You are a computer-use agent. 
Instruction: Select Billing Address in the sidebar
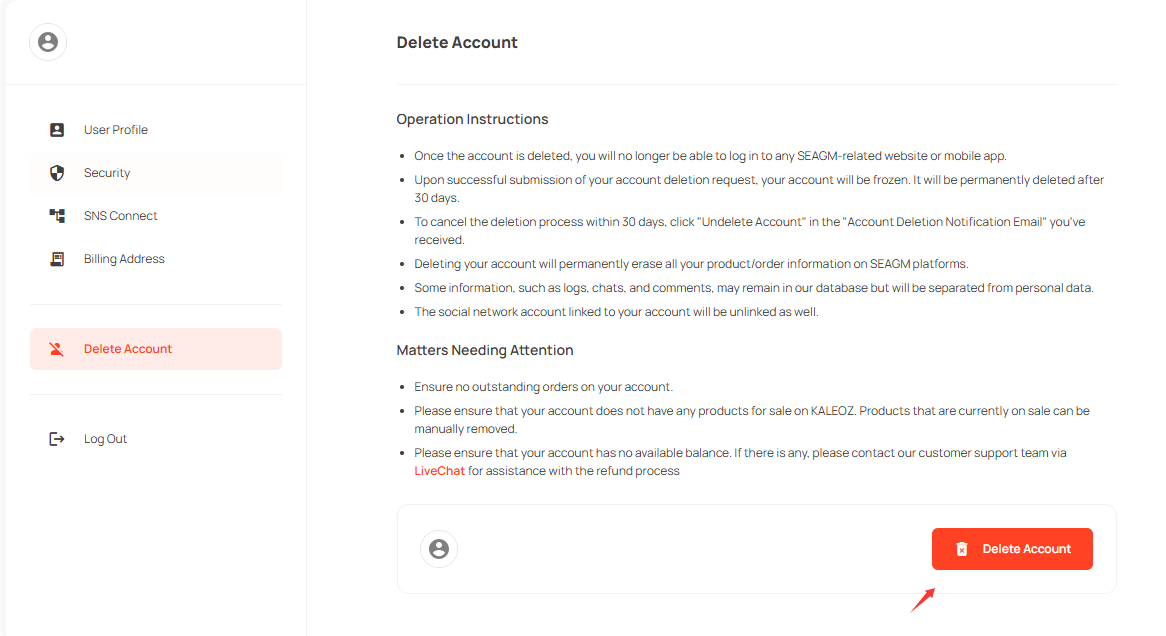point(124,259)
